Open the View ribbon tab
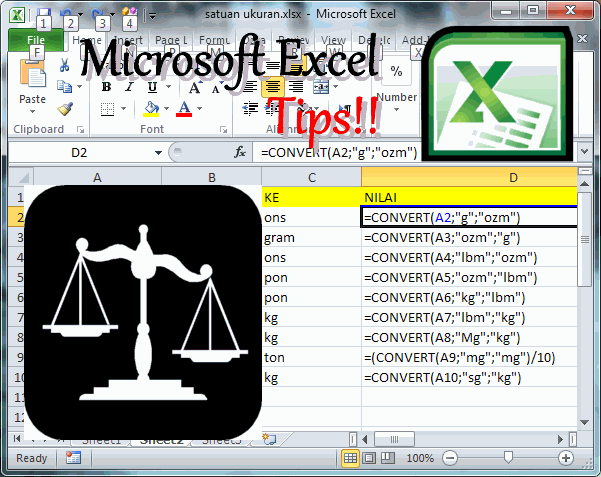 (x=333, y=40)
